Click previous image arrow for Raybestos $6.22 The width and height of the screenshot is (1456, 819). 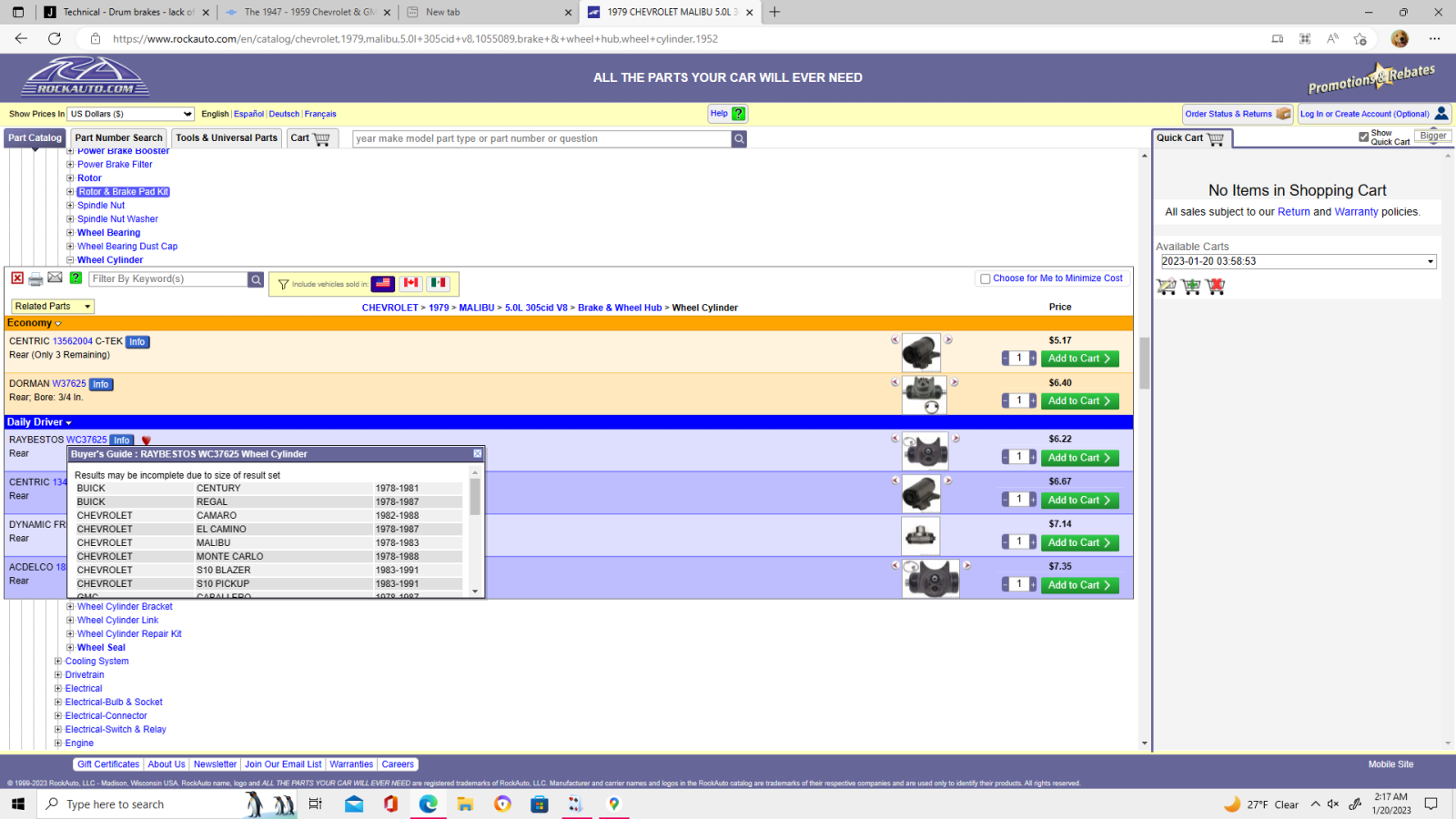point(895,438)
